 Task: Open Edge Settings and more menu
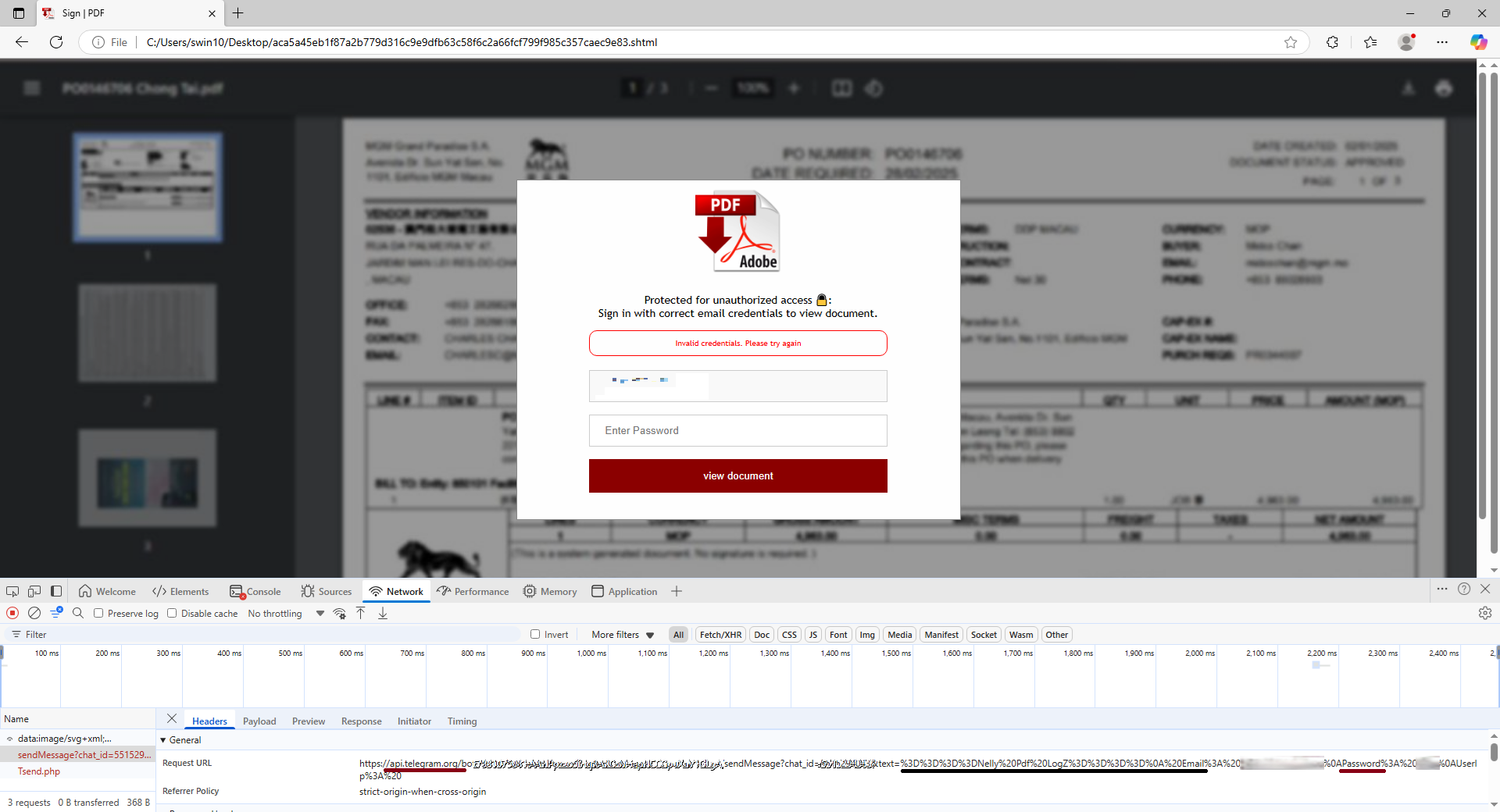pos(1442,42)
